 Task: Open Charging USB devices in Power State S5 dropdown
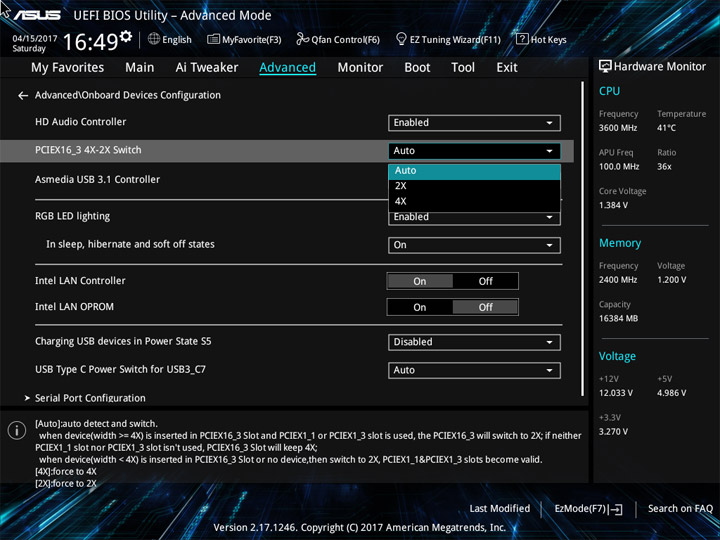point(474,342)
